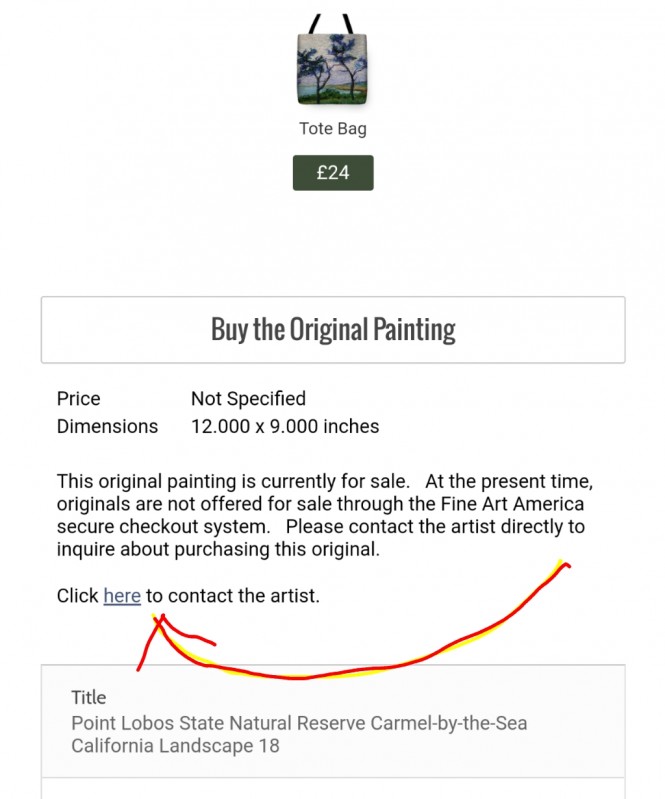Click the 'Not Specified' price value
The height and width of the screenshot is (799, 665).
(x=248, y=398)
